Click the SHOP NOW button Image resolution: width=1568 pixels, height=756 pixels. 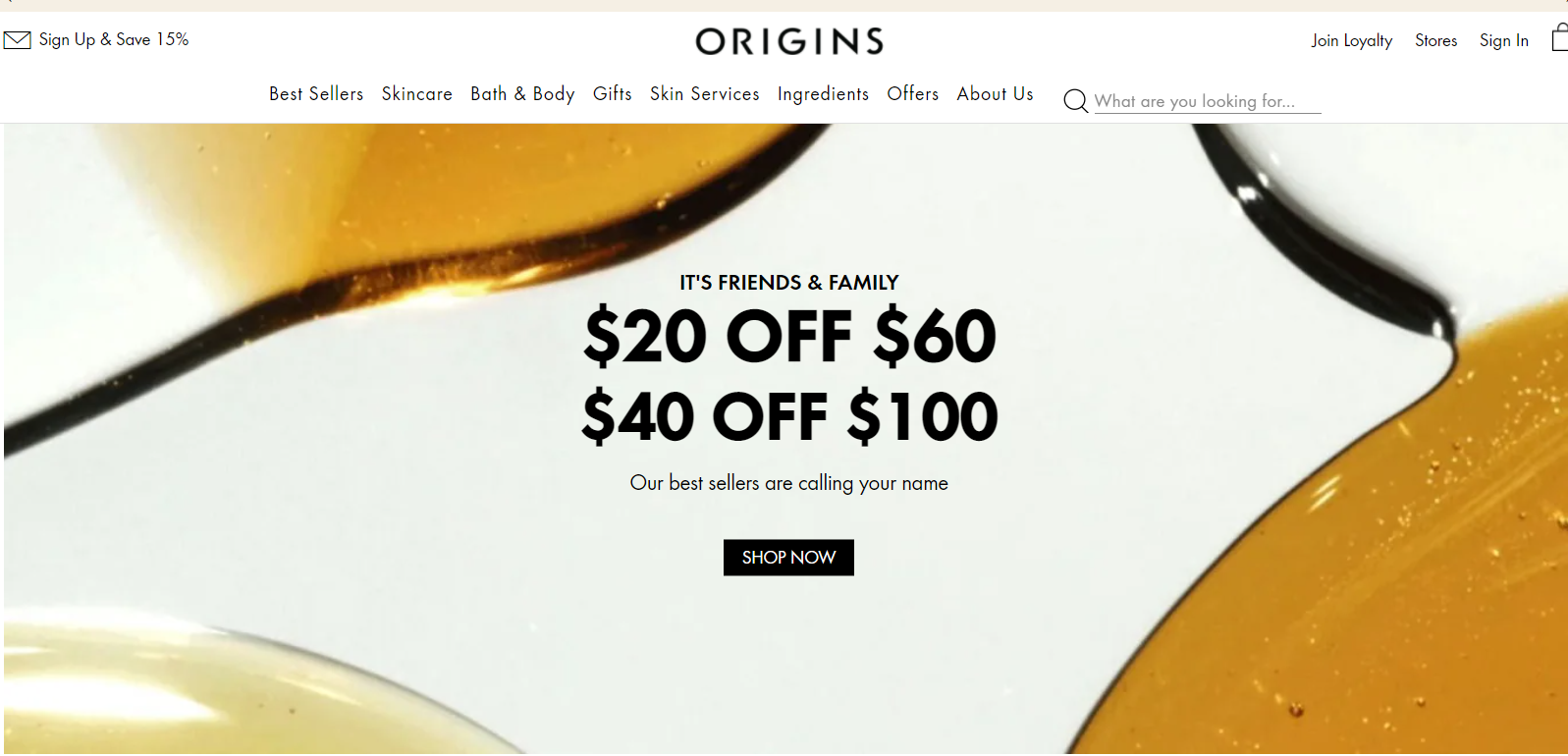788,558
